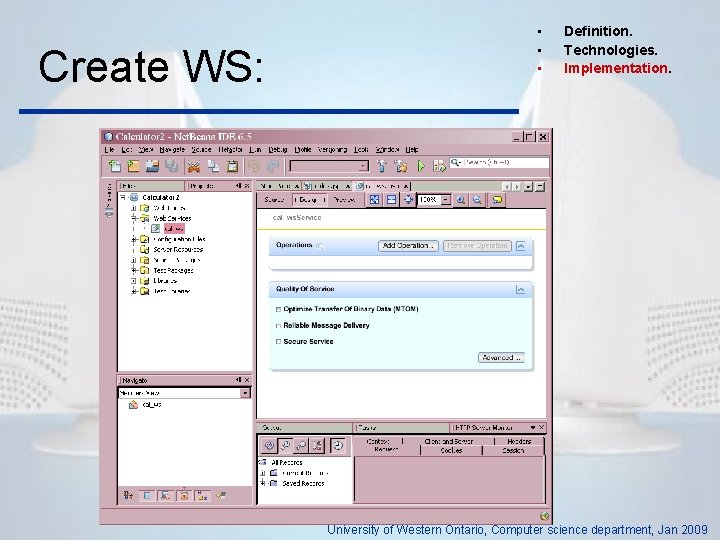Viewport: 720px width, 540px height.
Task: Toggle fifth filter button in Navigator bottom toolbar
Action: 202,495
